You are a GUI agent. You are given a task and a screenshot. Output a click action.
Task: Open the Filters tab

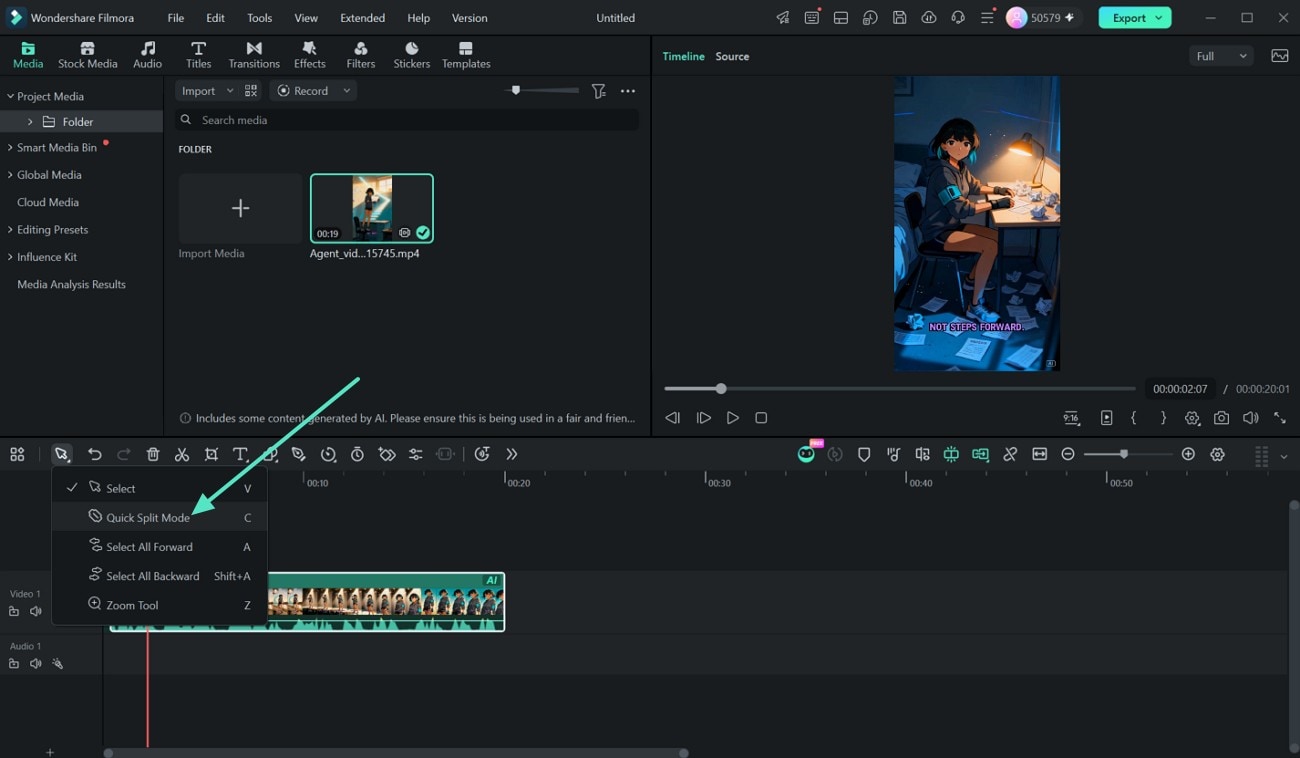(x=360, y=55)
